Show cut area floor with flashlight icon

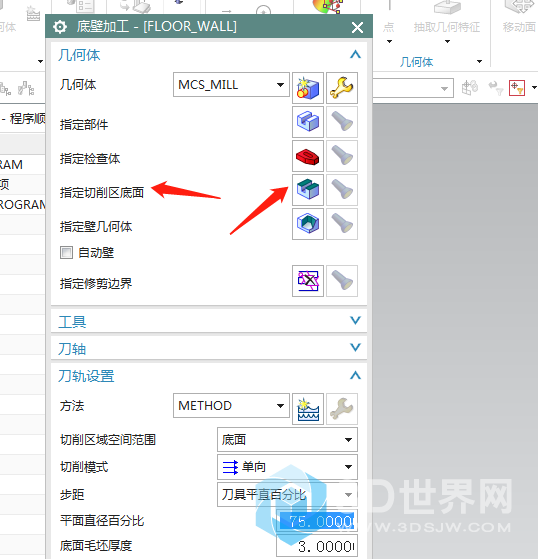coord(342,190)
